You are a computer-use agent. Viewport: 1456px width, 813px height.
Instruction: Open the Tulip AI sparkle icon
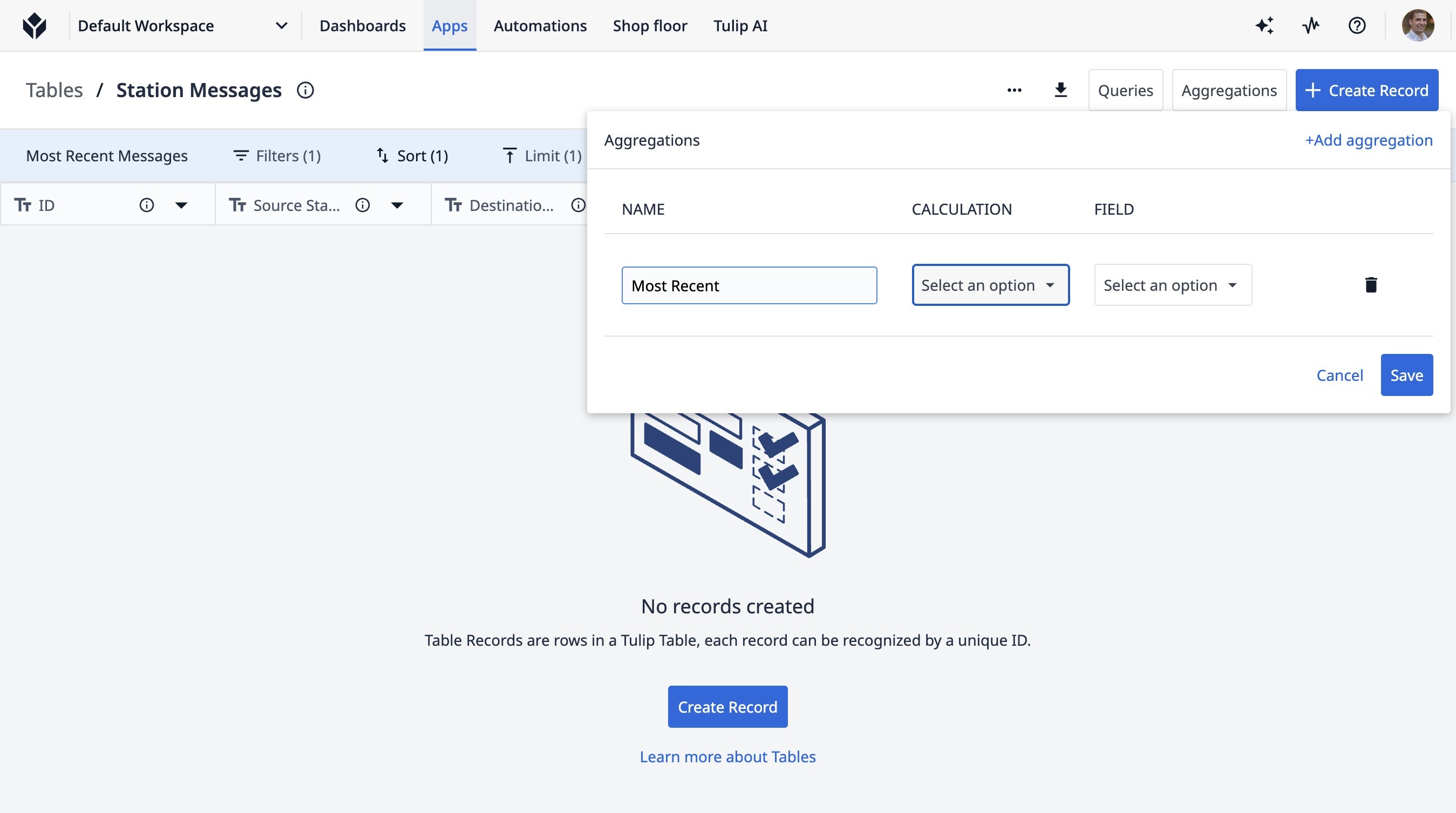pos(1264,25)
